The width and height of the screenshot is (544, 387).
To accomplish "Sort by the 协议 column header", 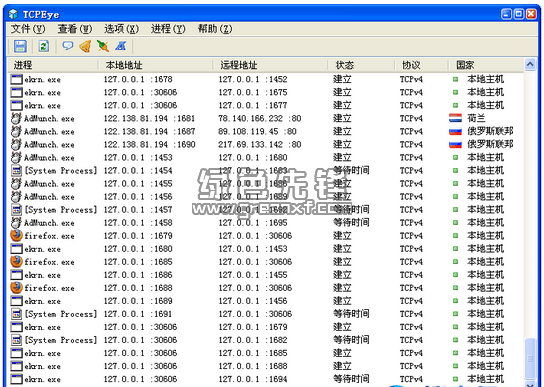I will coord(421,65).
